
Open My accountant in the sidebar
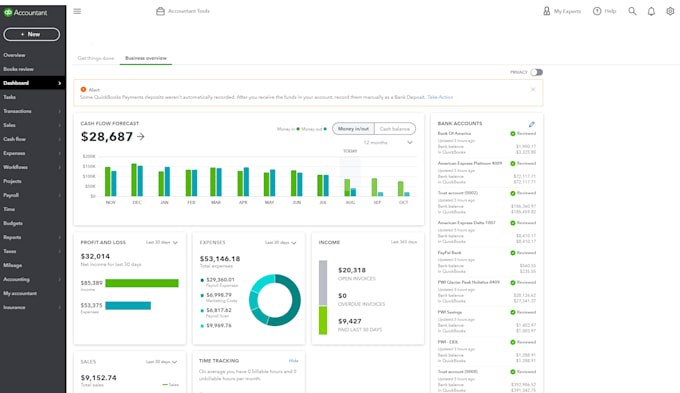pos(20,294)
